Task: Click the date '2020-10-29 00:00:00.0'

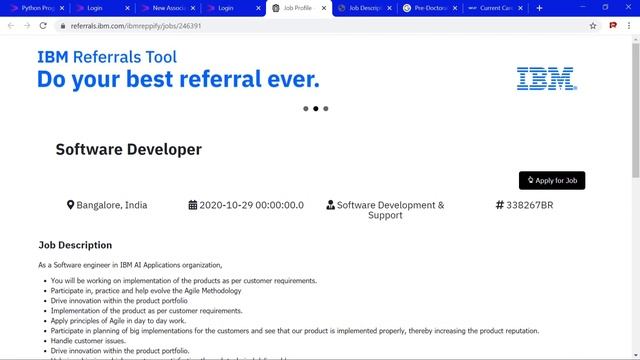Action: [251, 205]
